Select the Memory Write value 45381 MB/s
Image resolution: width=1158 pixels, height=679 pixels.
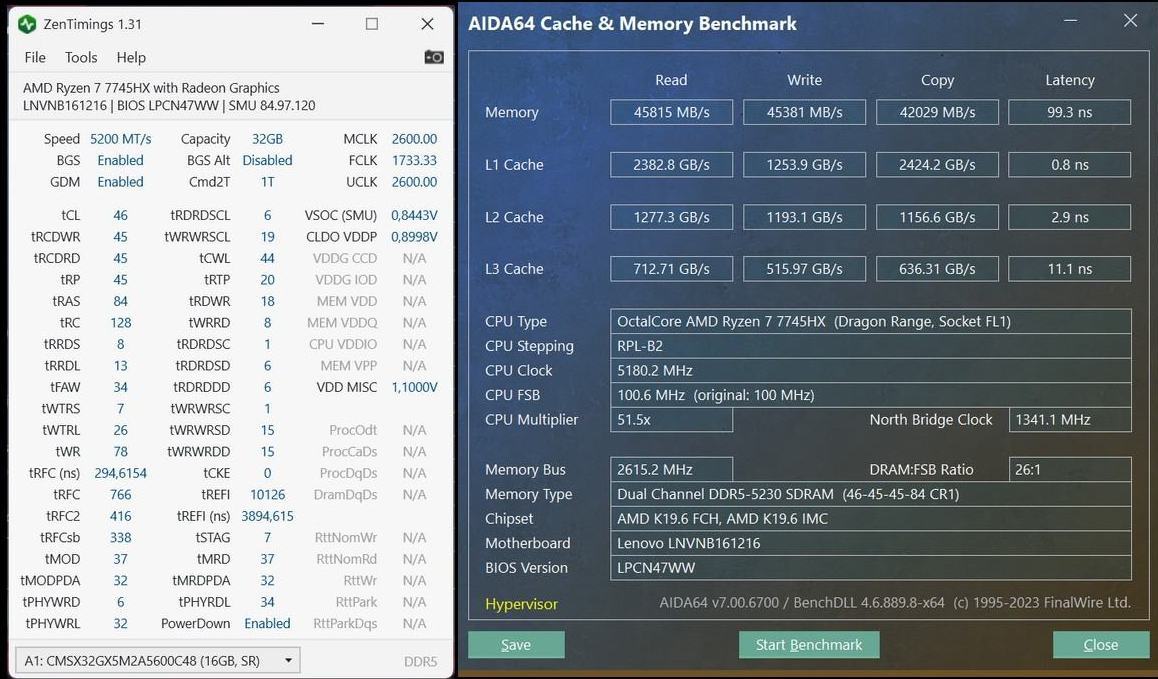pos(804,112)
